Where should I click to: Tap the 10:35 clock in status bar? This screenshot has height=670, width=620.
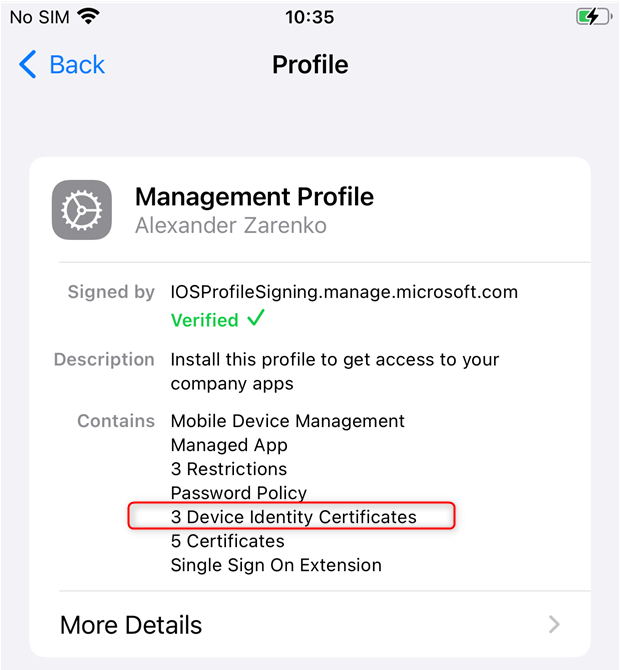(310, 17)
